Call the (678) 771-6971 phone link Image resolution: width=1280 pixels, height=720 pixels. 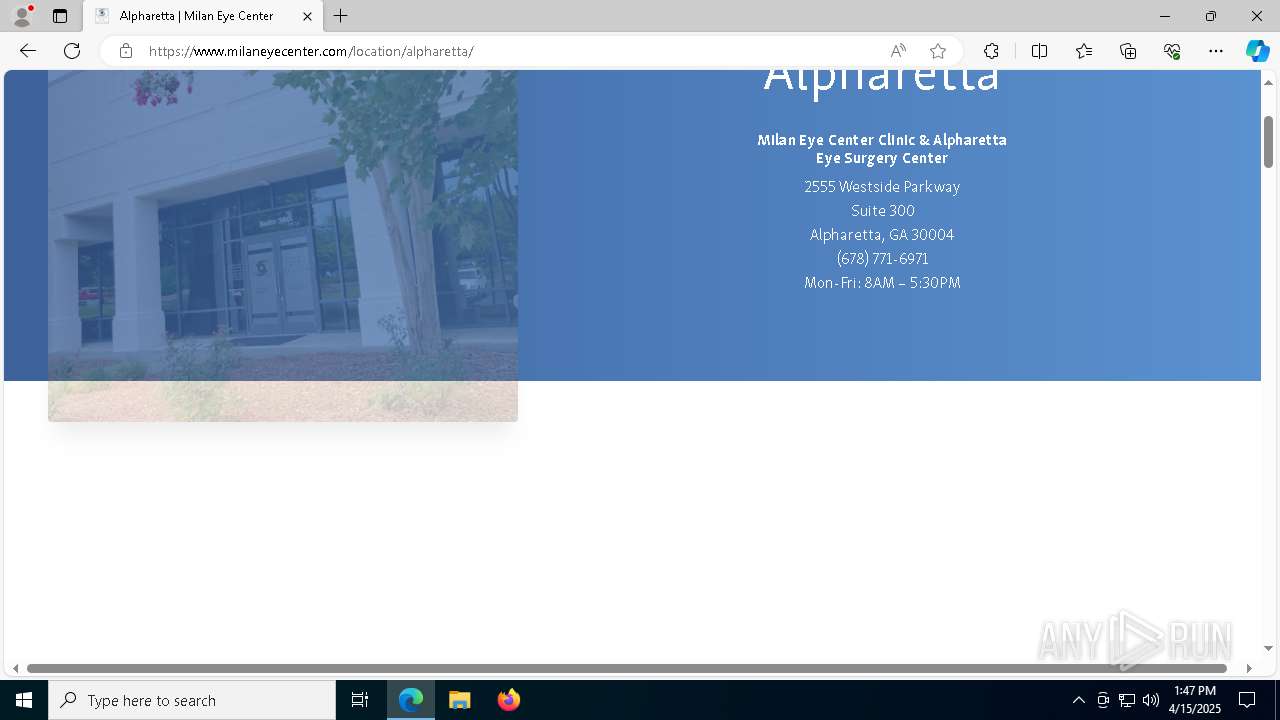(883, 258)
